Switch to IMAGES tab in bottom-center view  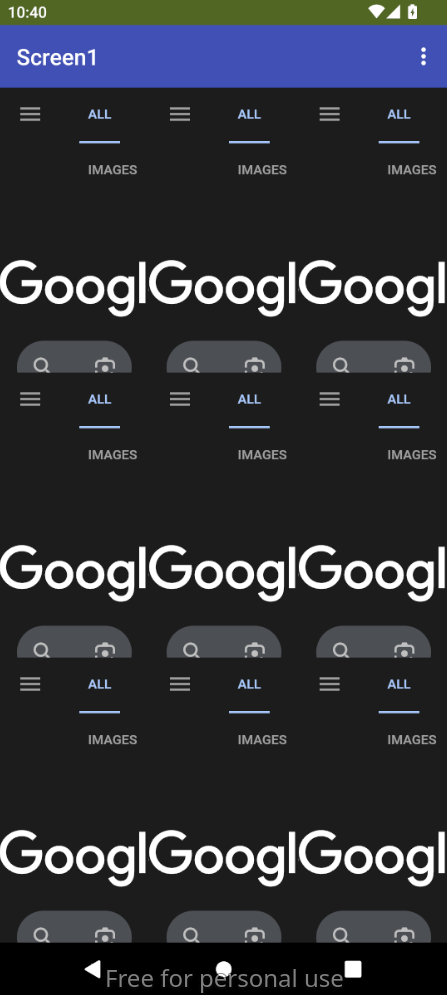coord(262,740)
